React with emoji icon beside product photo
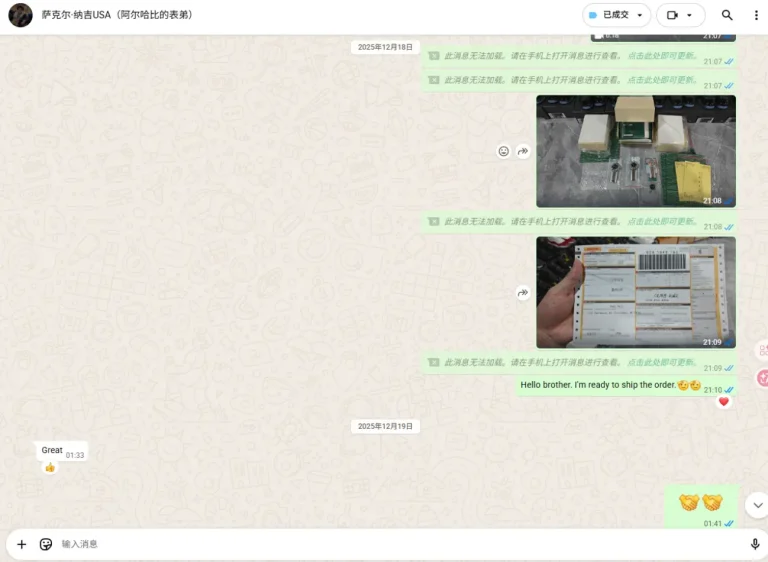 coord(504,151)
